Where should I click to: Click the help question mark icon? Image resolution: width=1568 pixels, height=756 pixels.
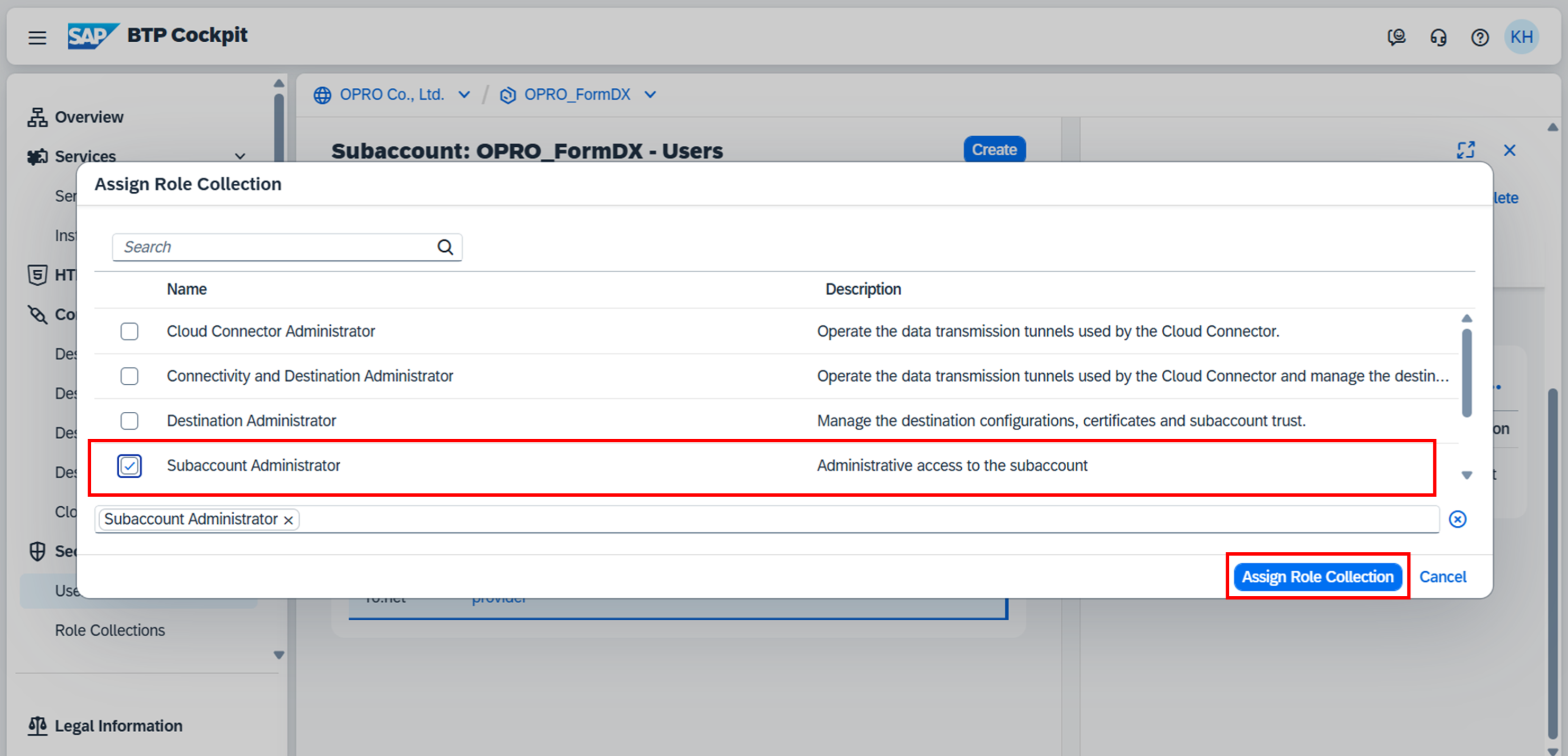tap(1480, 38)
